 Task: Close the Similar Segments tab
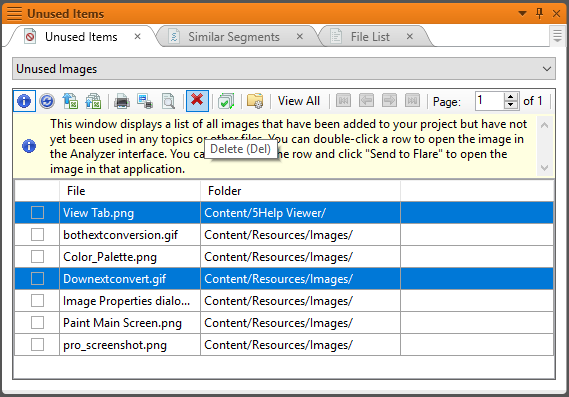click(300, 36)
